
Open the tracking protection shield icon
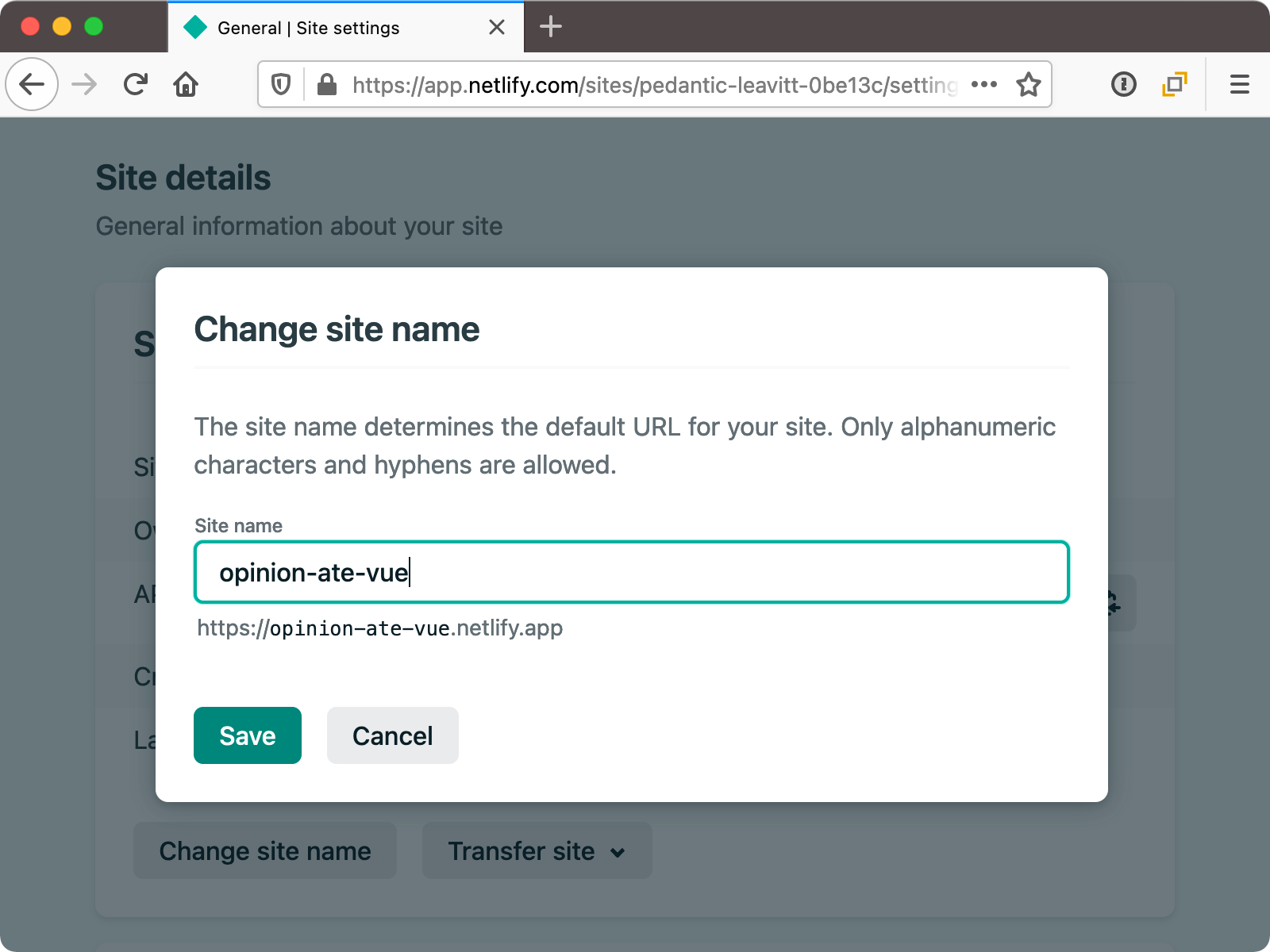[x=281, y=84]
